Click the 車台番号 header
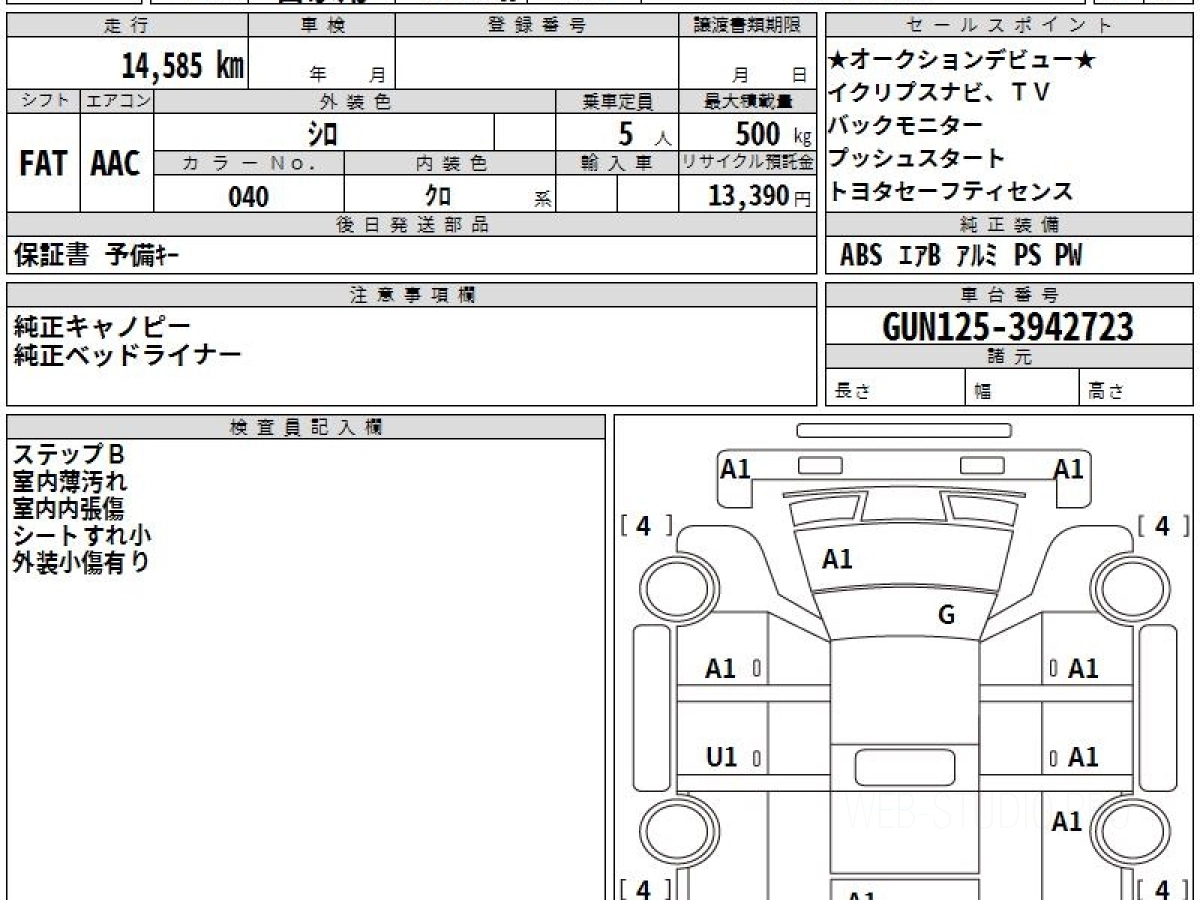Screen dimensions: 1200x900 coord(1009,295)
